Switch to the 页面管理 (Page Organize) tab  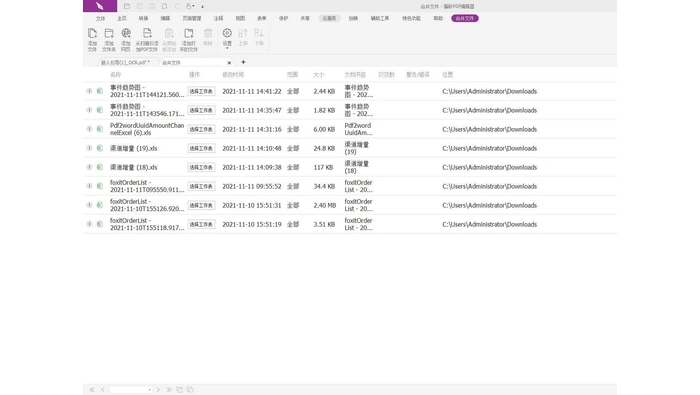pyautogui.click(x=192, y=18)
